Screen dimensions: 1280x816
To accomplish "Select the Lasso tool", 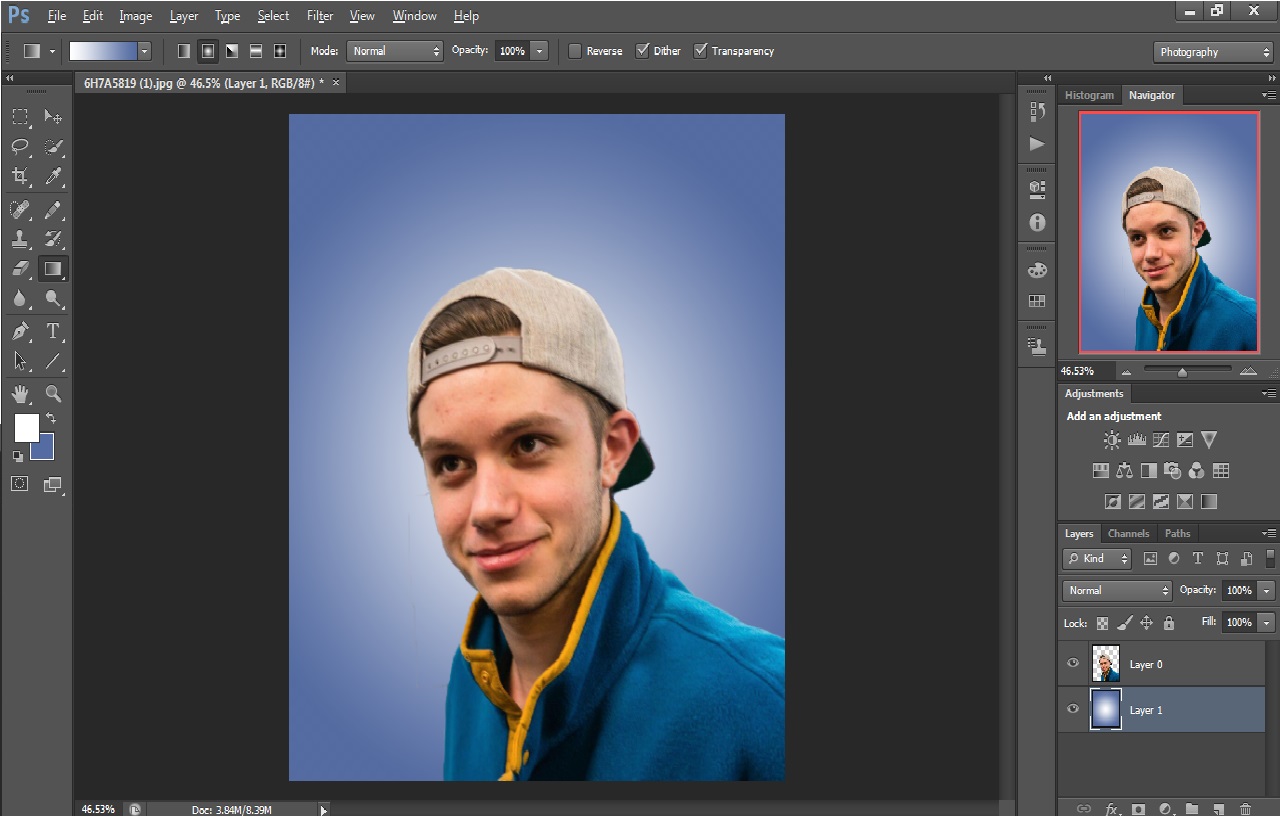I will pos(20,147).
